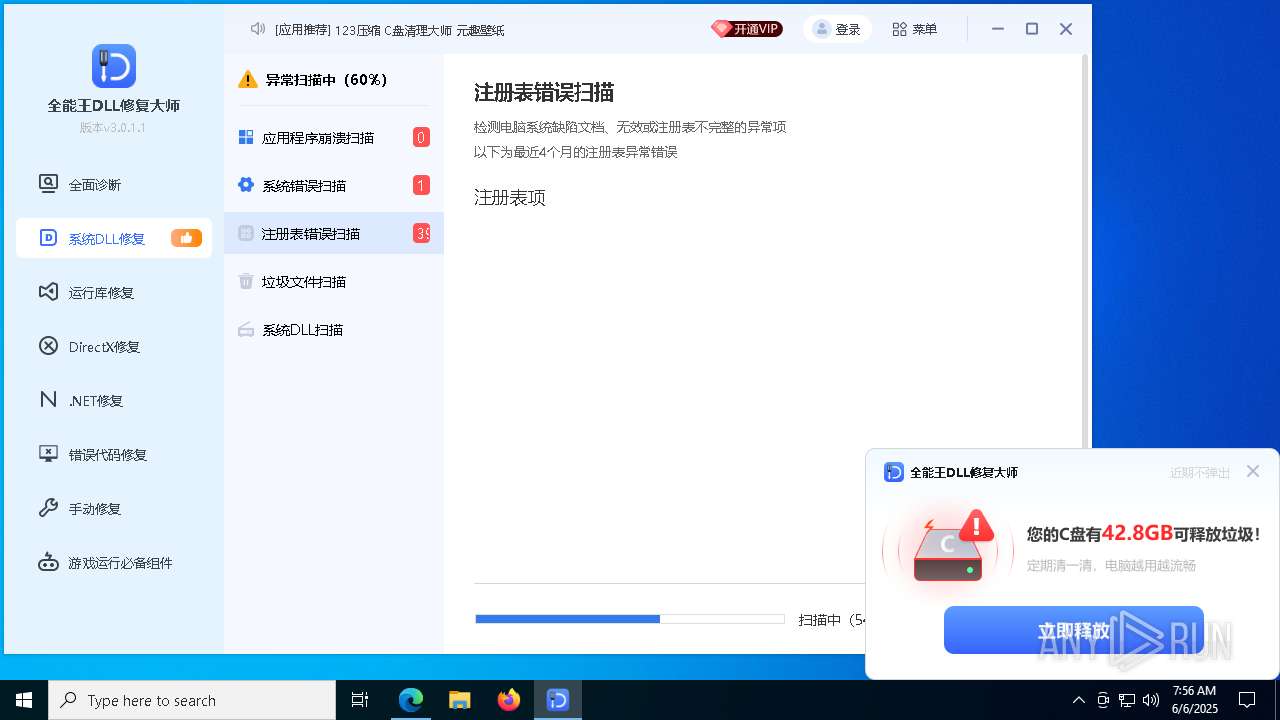Select 垃圾文件扫描 scan category
This screenshot has width=1280, height=720.
334,281
